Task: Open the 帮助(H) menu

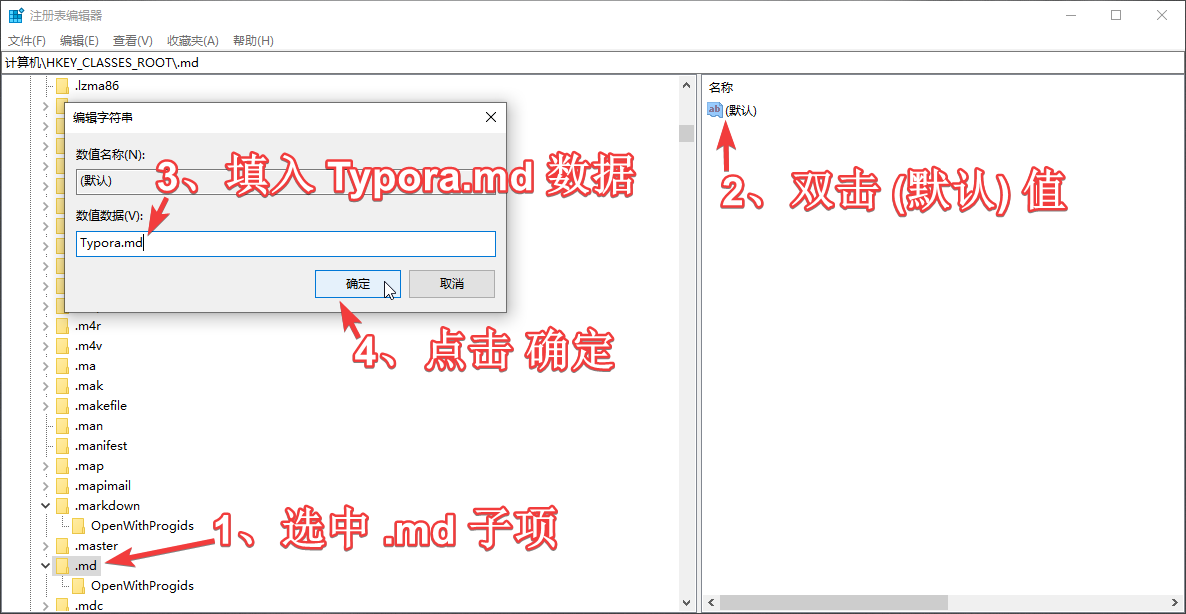Action: click(x=253, y=40)
